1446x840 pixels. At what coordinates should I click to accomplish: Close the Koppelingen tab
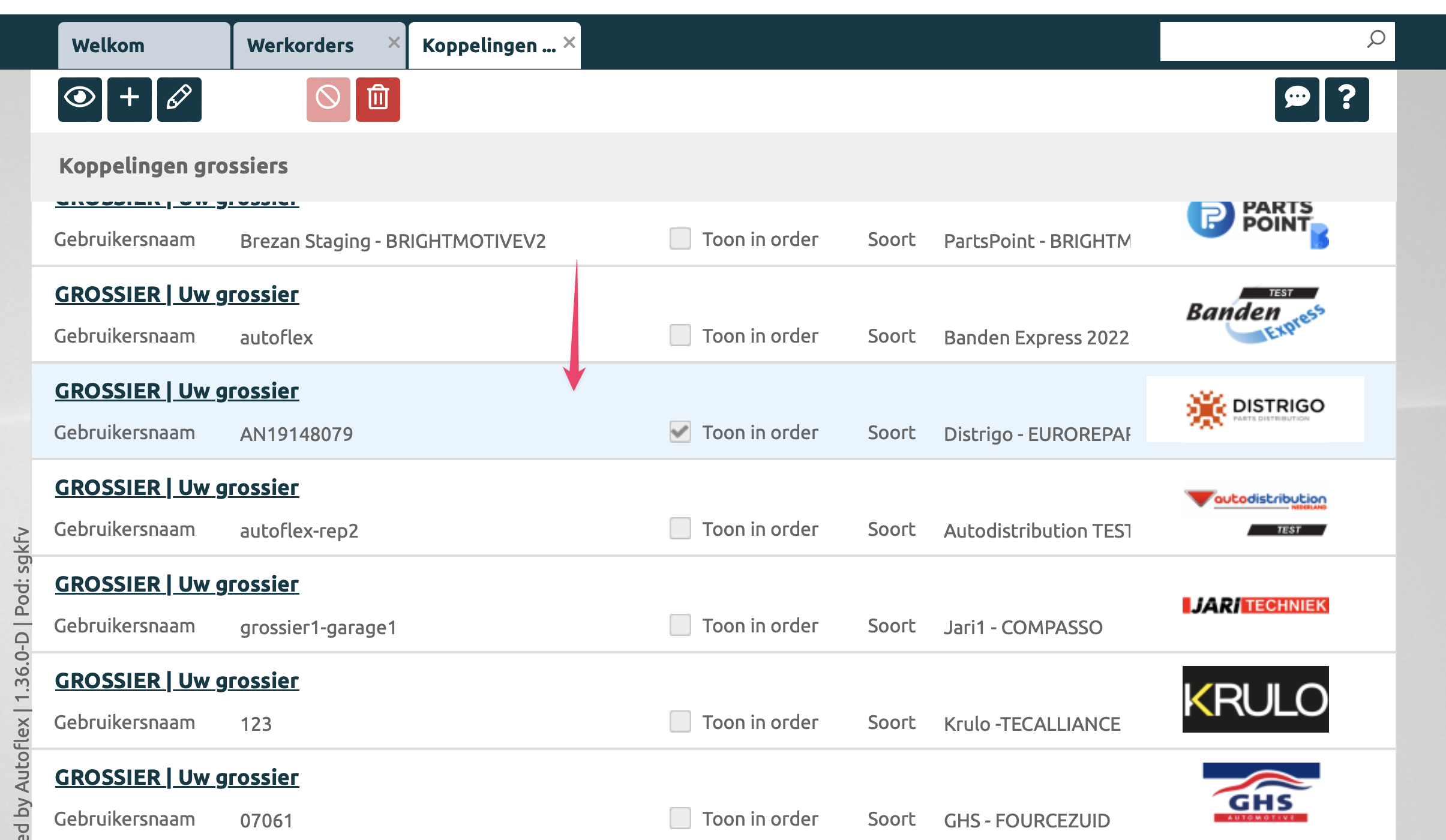click(569, 43)
